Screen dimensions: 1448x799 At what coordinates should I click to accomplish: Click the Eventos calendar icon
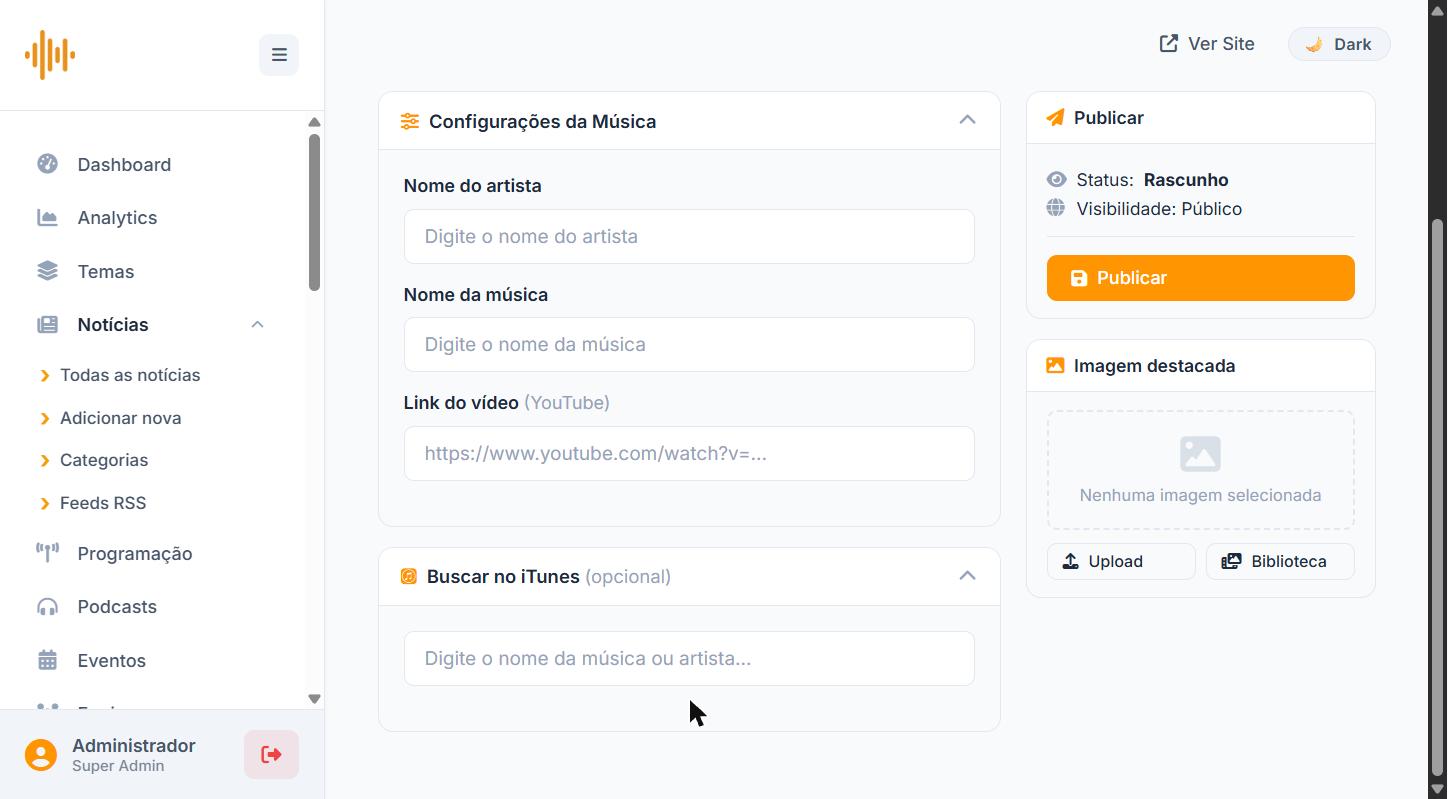(x=47, y=660)
